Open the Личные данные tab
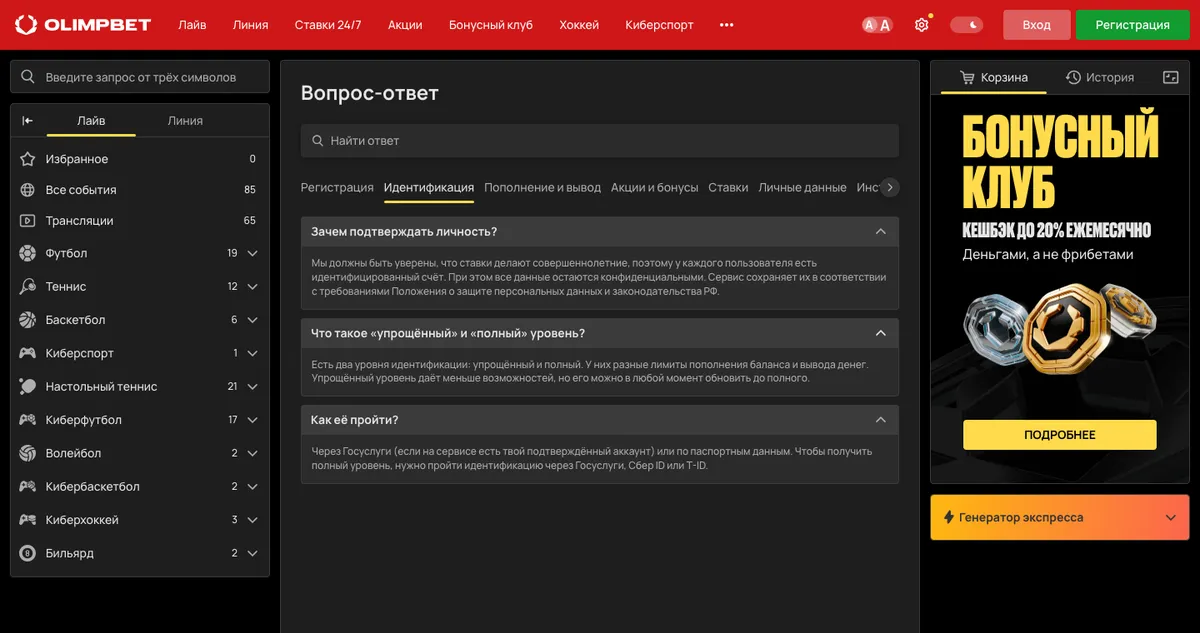The image size is (1200, 633). (x=802, y=187)
